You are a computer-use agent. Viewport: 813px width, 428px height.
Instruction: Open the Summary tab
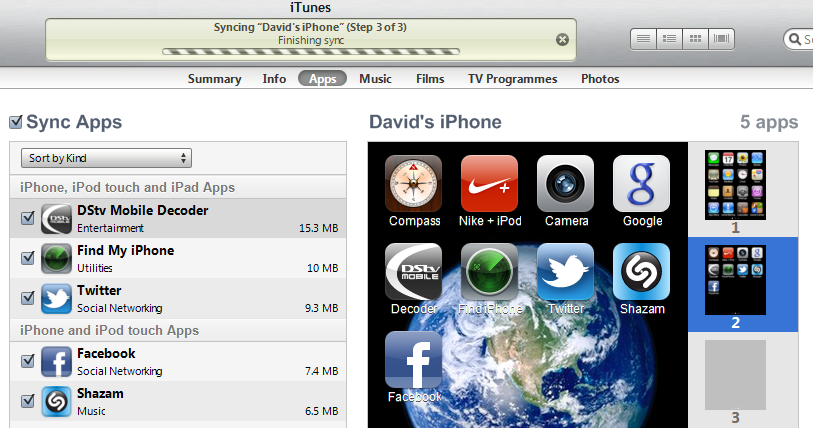tap(215, 79)
